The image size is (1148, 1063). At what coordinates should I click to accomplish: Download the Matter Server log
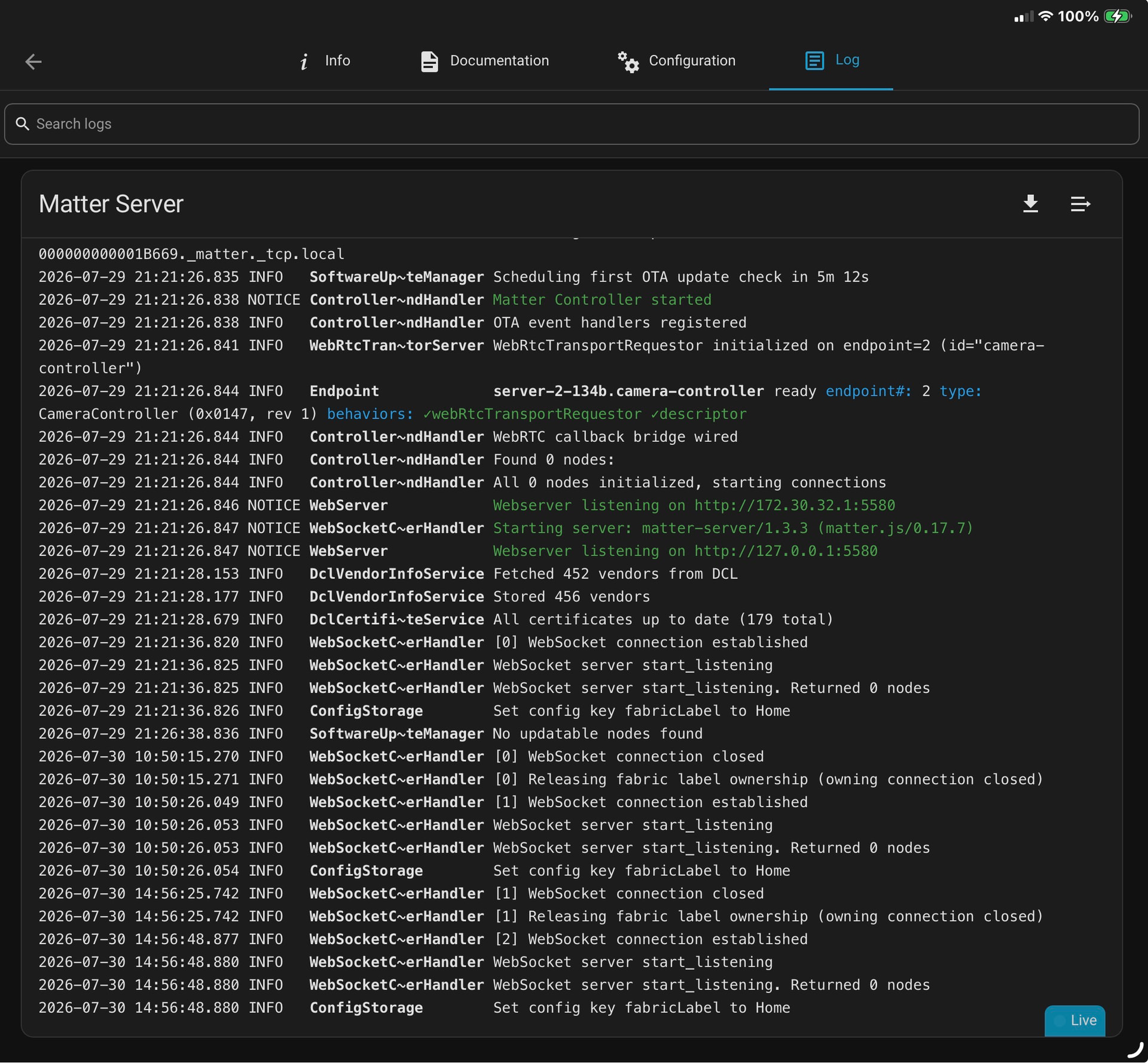[x=1030, y=204]
